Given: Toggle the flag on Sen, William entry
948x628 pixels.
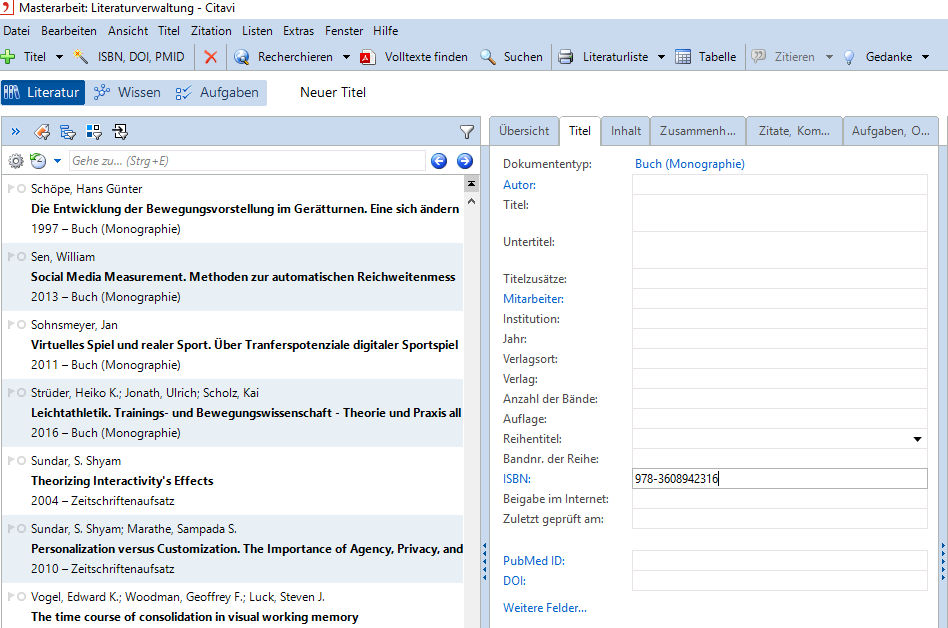Looking at the screenshot, I should point(11,256).
